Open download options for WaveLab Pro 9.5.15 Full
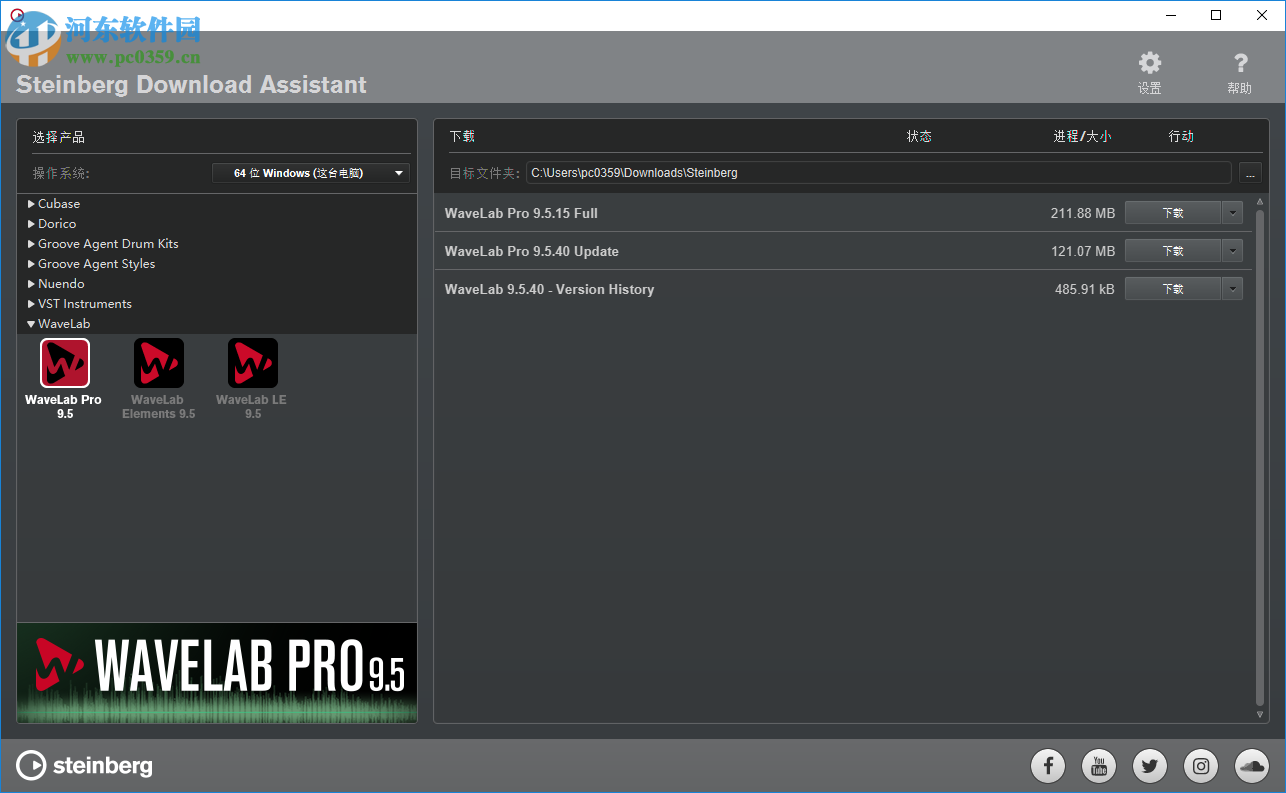This screenshot has width=1286, height=793. [1232, 212]
